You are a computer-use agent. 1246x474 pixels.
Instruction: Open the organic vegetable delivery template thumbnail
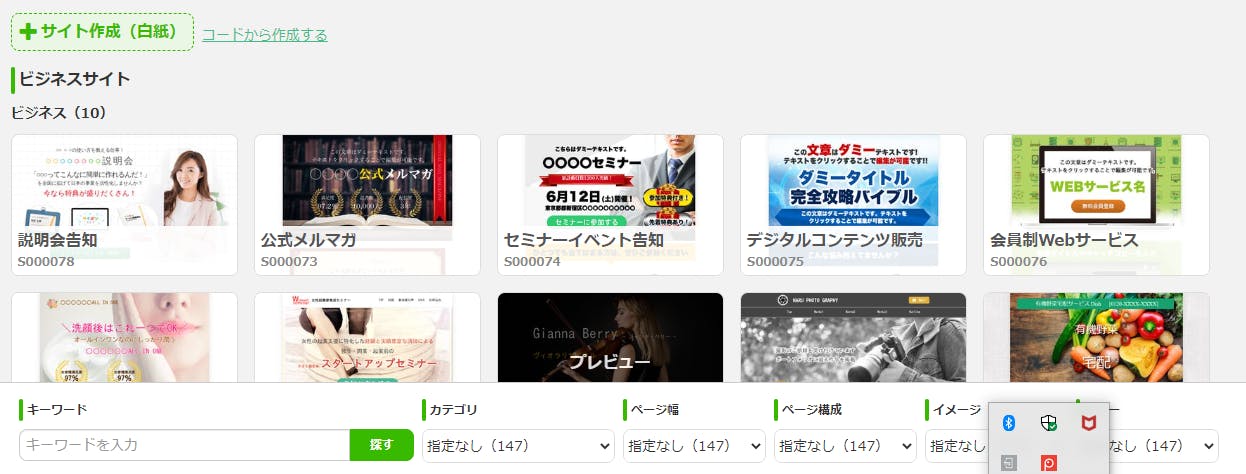[1096, 337]
